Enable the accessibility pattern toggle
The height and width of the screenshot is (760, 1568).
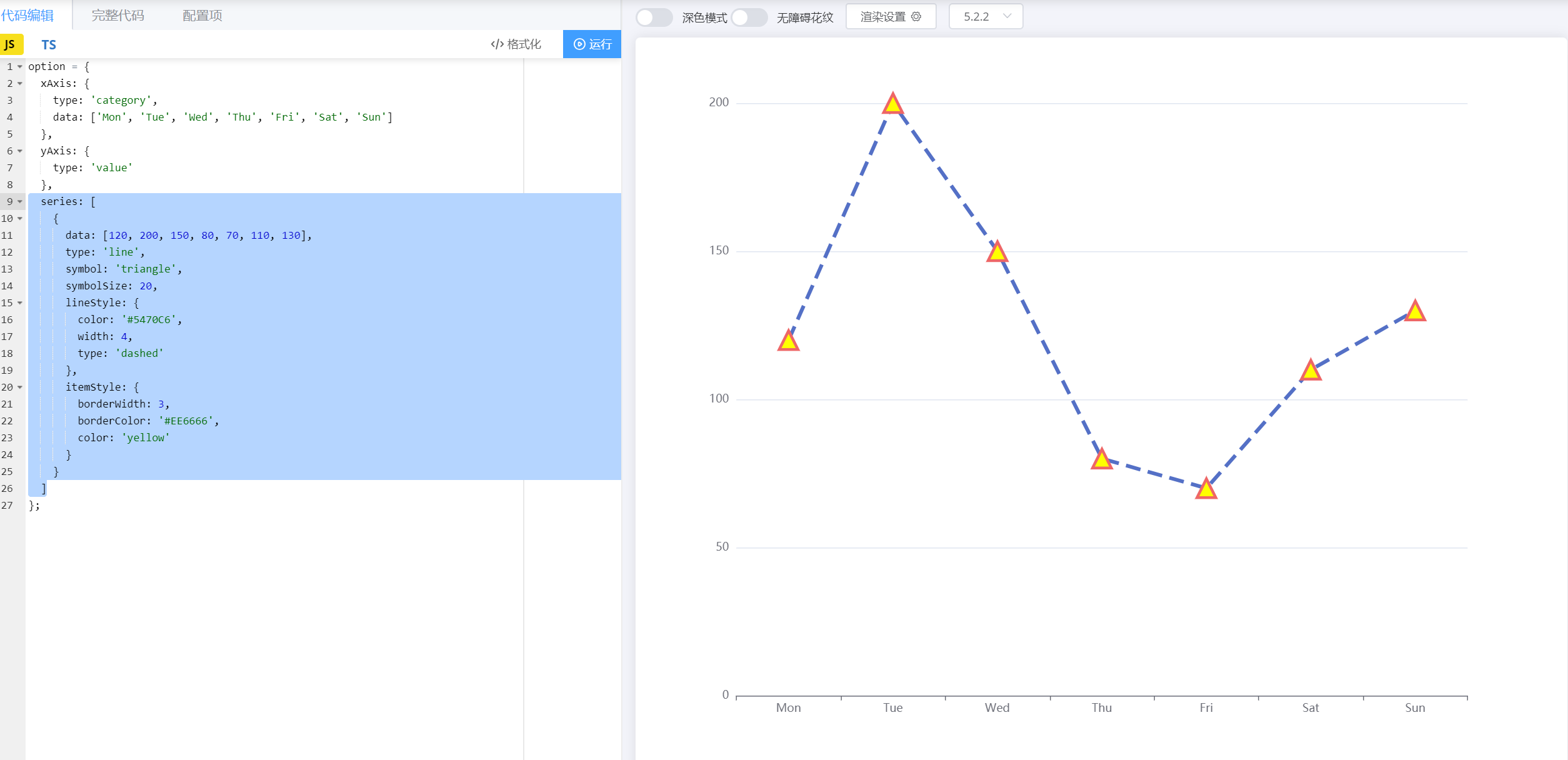[749, 17]
